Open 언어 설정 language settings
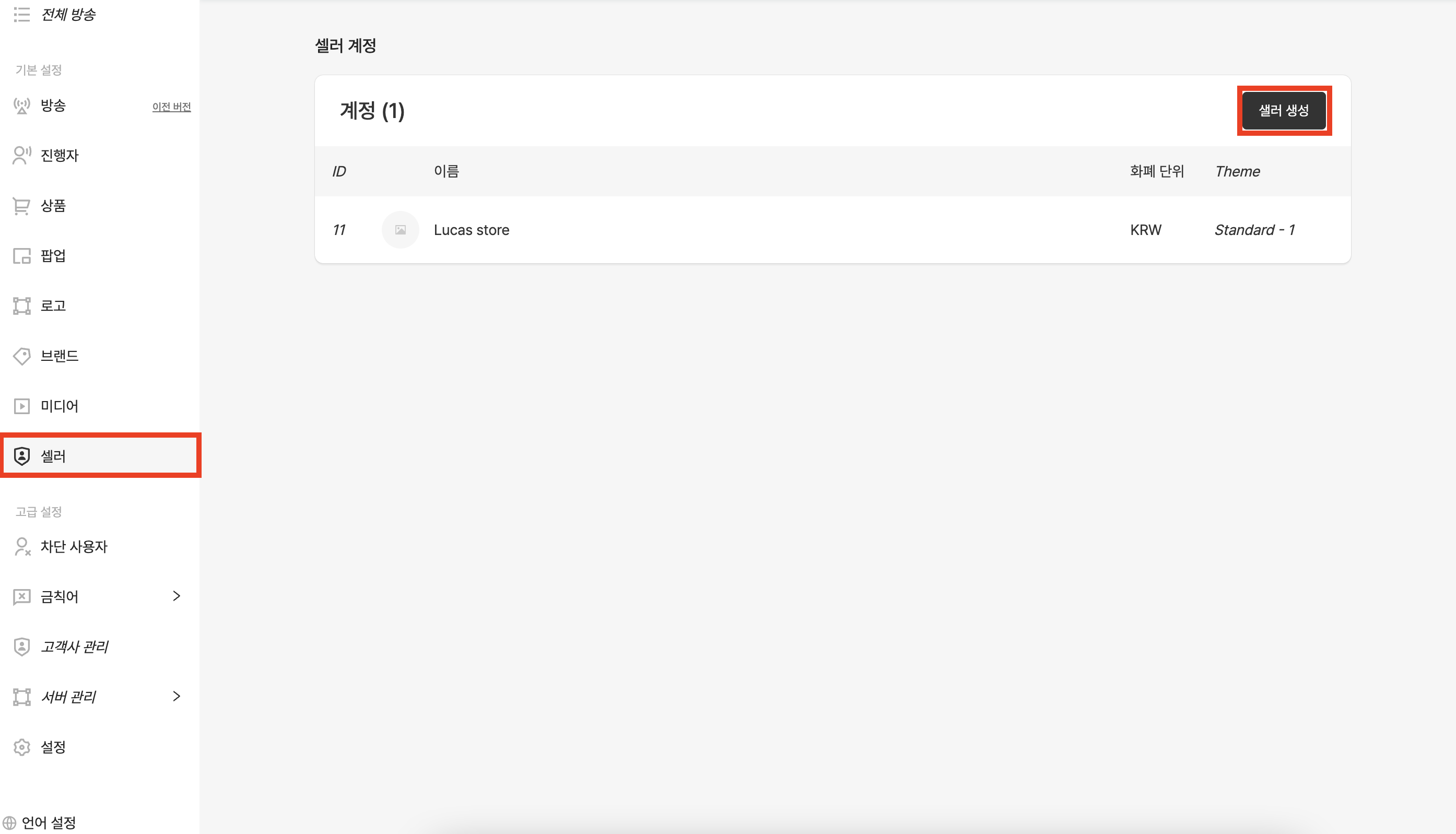1456x834 pixels. click(x=49, y=823)
